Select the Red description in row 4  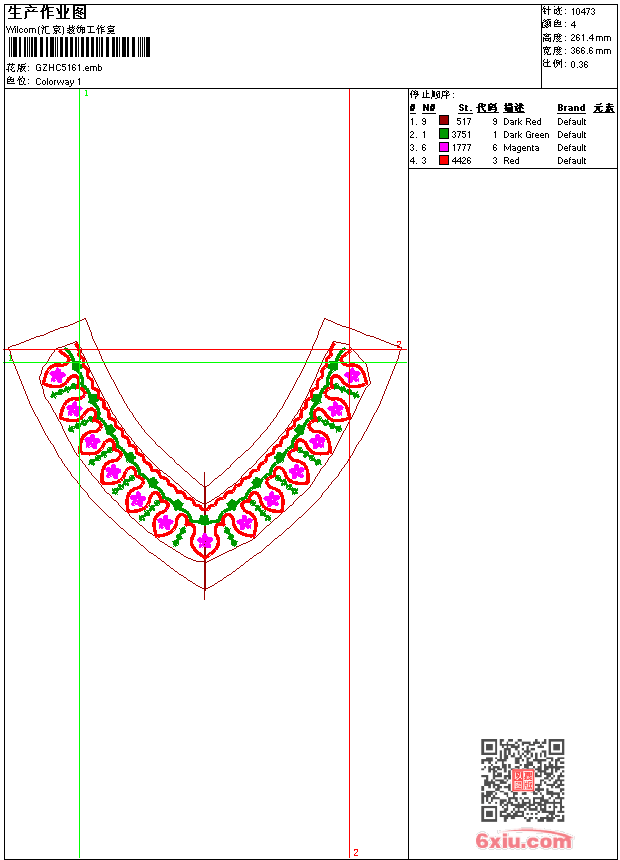coord(511,161)
